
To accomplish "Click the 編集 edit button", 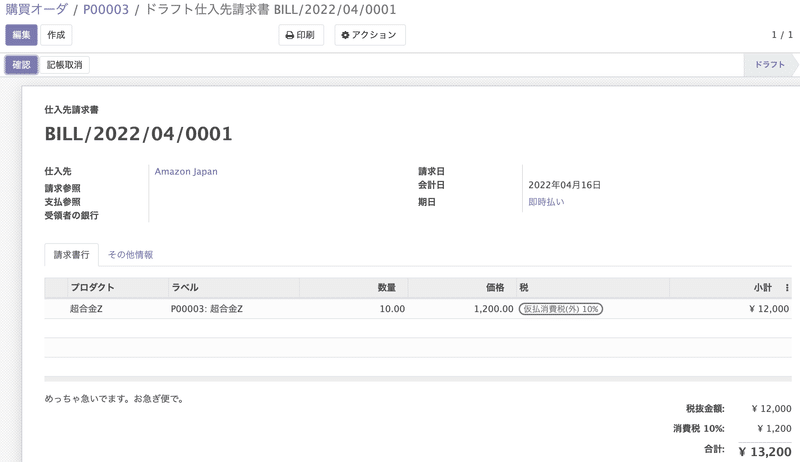I will pyautogui.click(x=21, y=35).
